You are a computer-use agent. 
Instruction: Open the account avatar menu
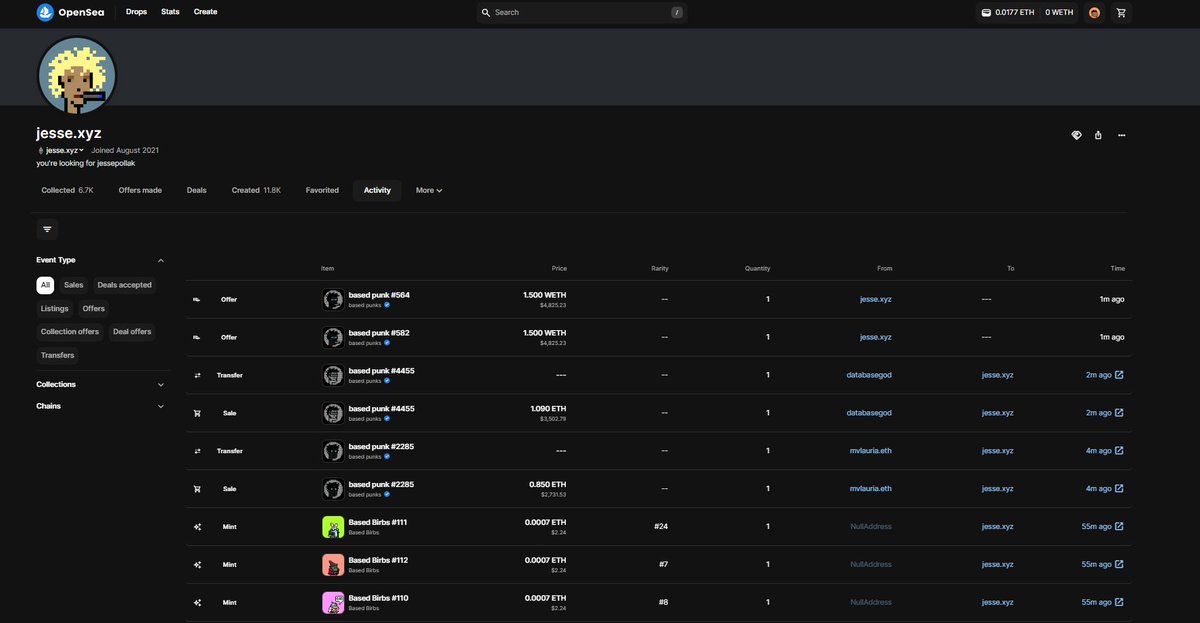point(1094,13)
